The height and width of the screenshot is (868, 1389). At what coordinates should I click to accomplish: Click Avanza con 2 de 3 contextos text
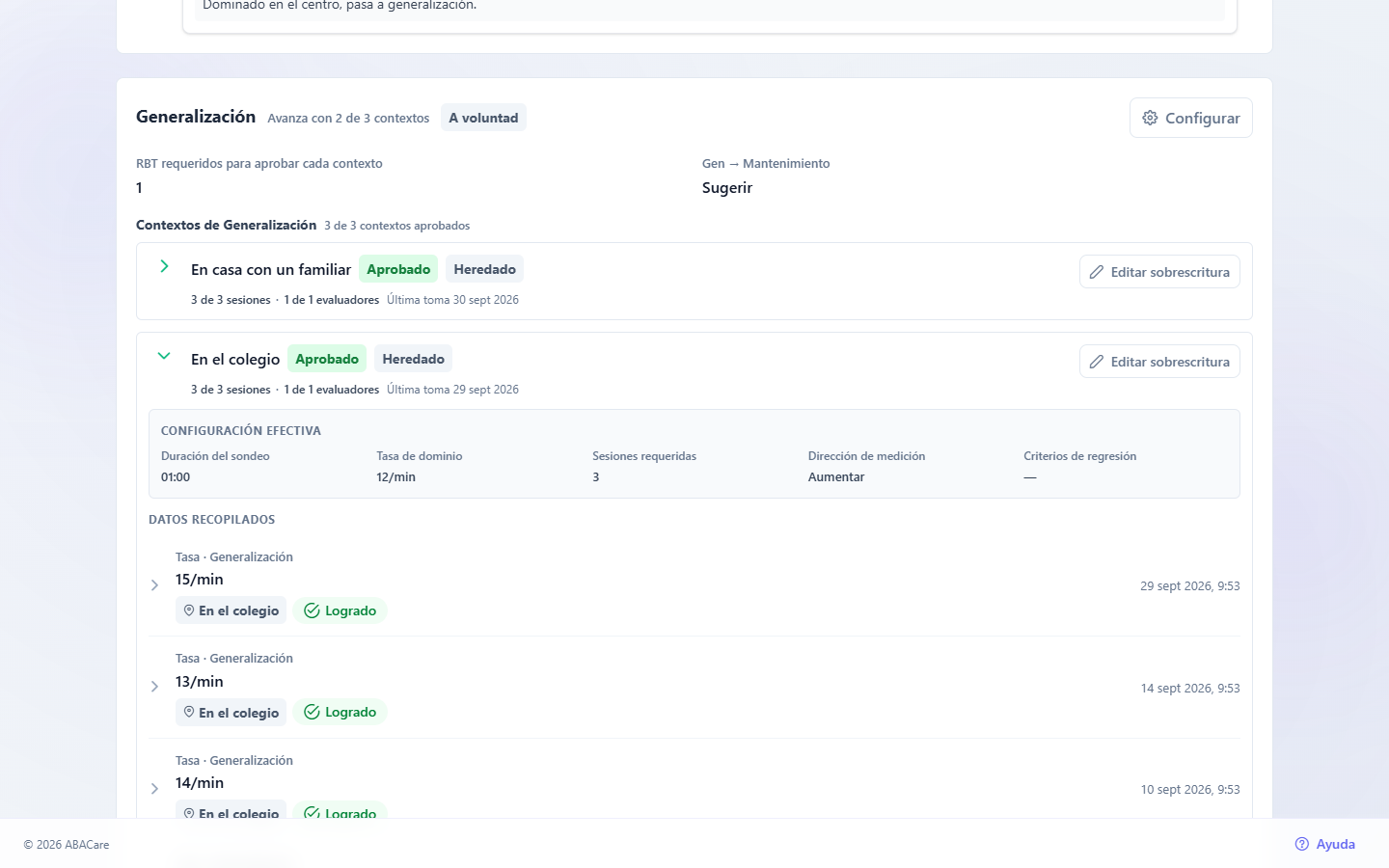(x=348, y=119)
